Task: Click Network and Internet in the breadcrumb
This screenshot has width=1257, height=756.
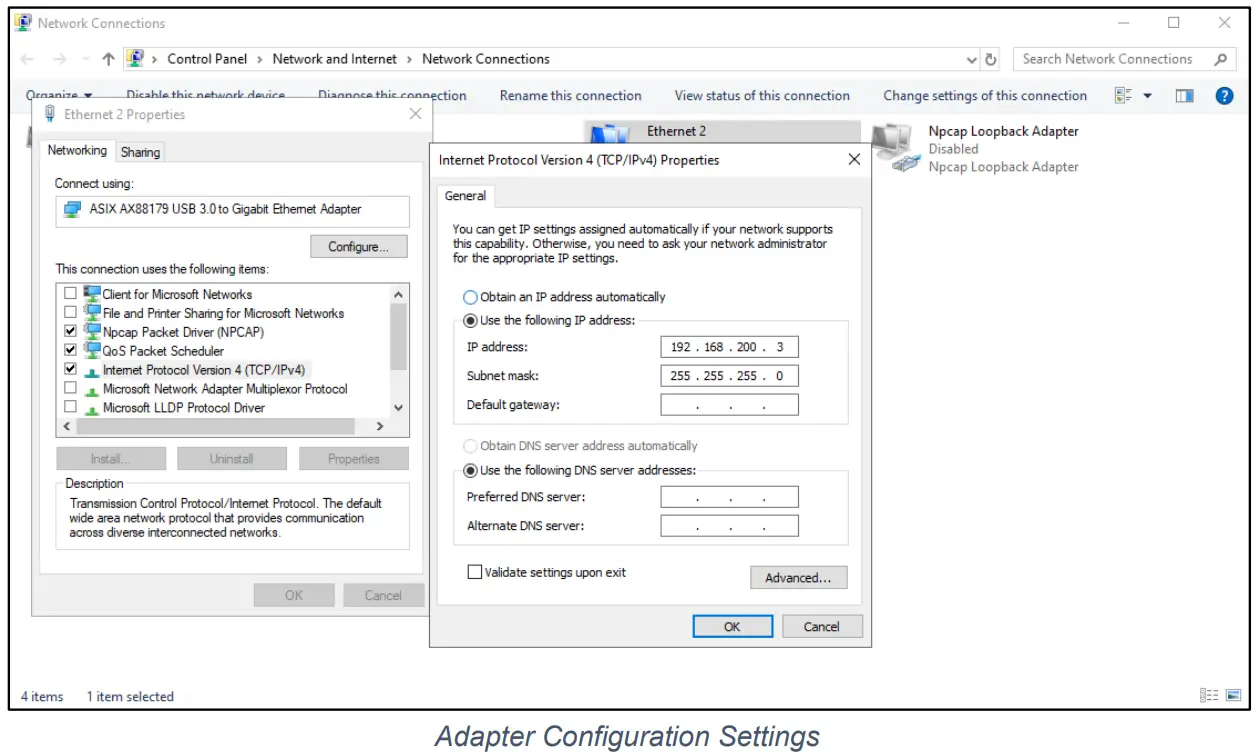Action: pyautogui.click(x=334, y=59)
